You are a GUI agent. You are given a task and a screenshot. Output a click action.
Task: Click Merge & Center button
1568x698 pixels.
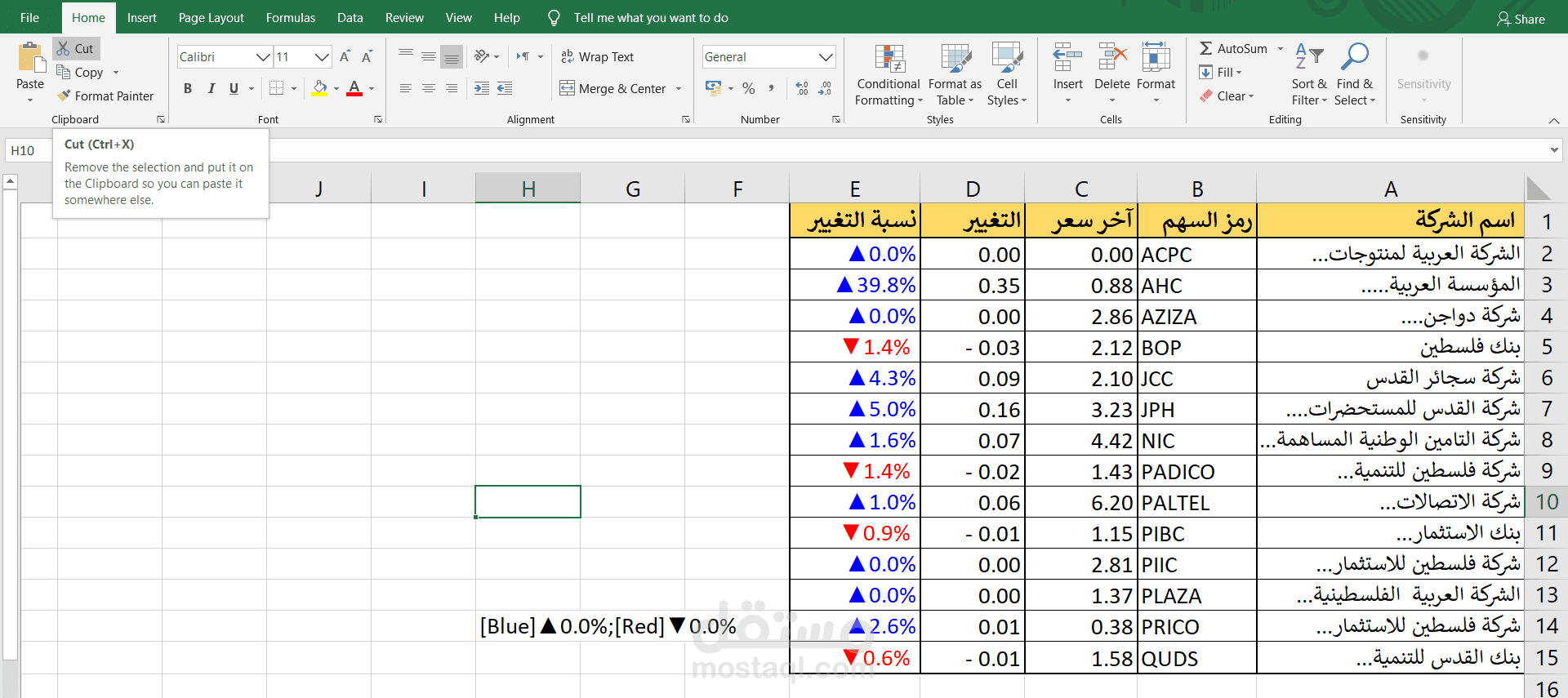[614, 88]
